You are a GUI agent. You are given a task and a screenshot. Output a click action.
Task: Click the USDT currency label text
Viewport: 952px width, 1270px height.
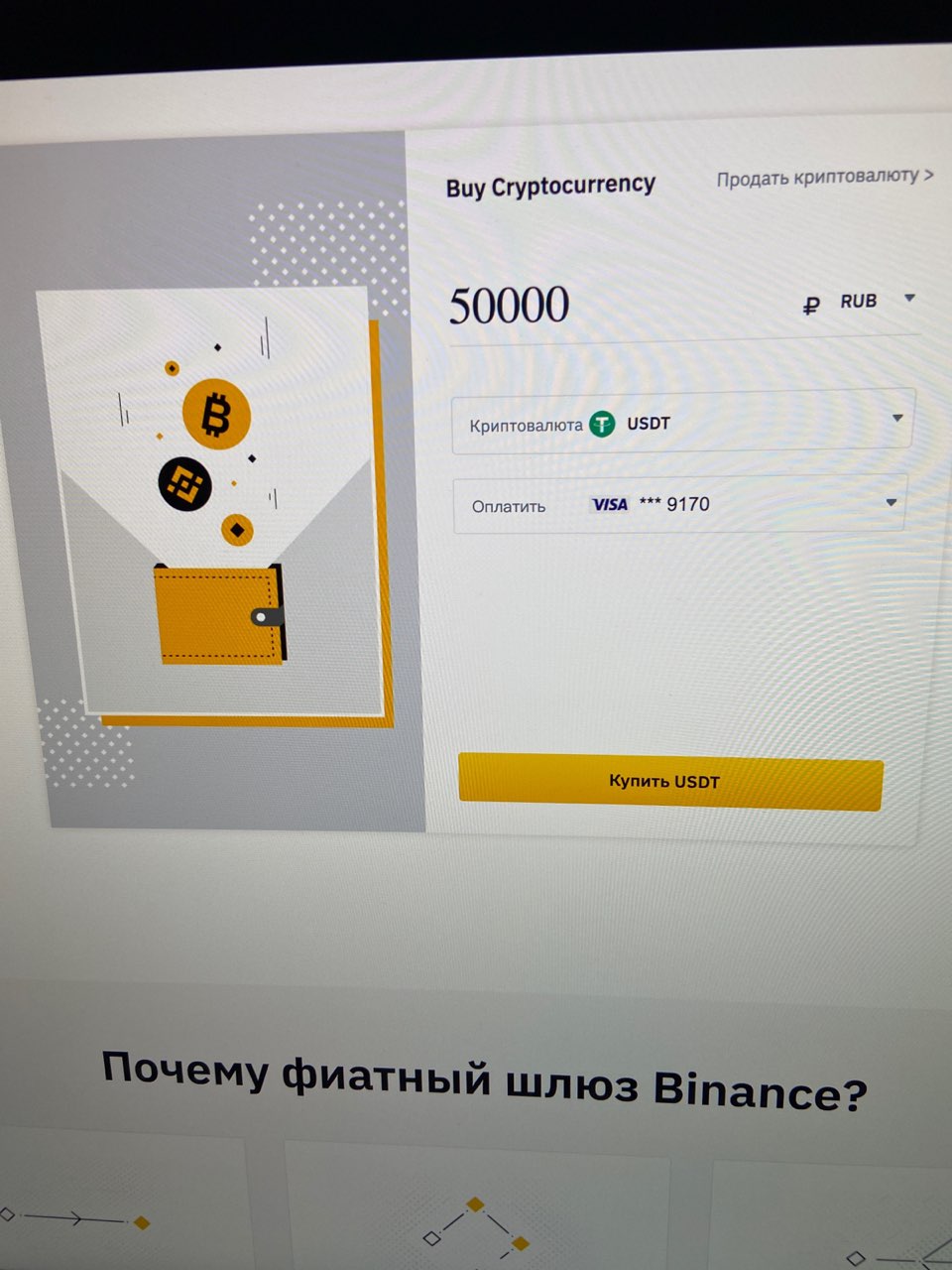point(649,424)
